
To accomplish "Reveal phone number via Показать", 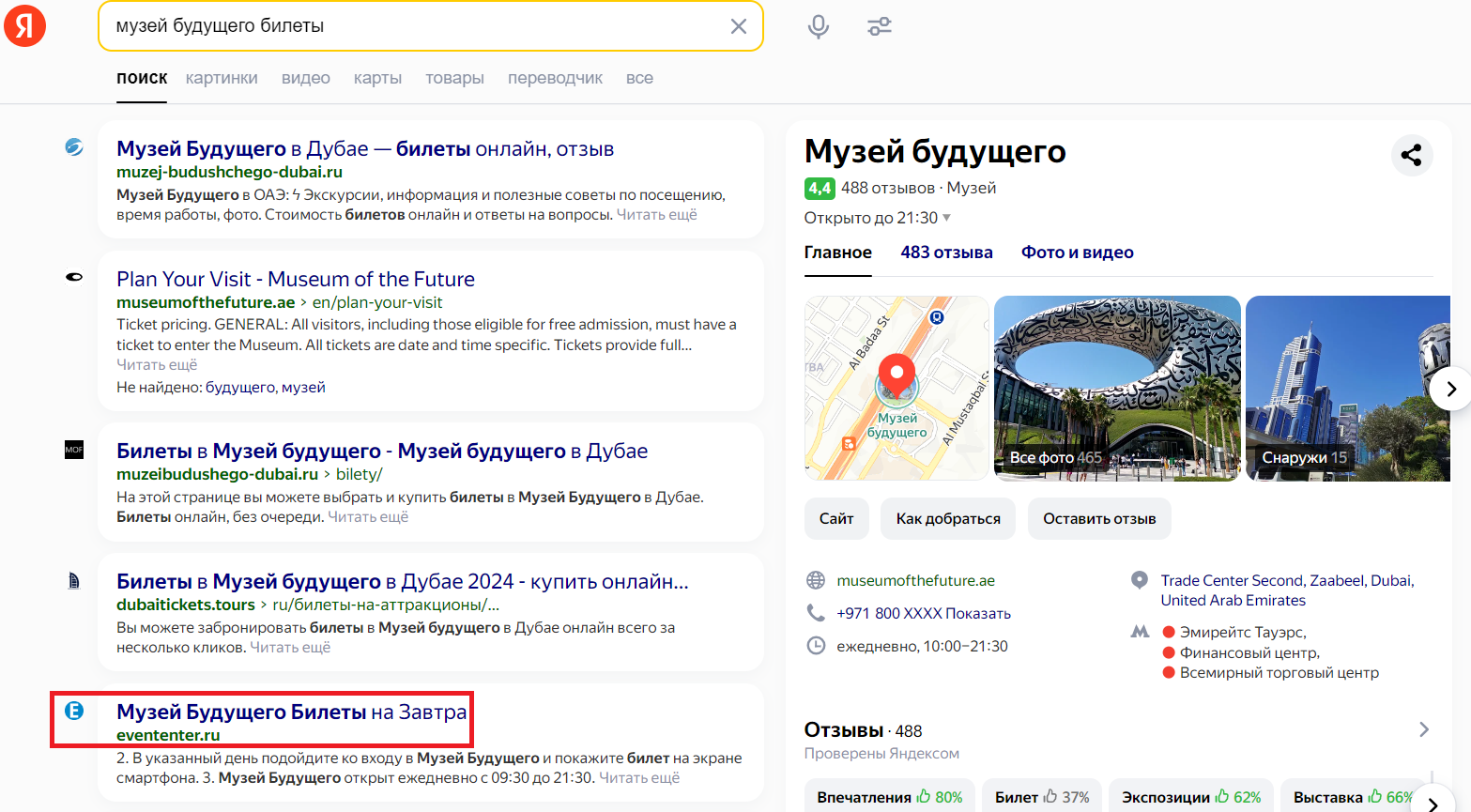I will coord(977,613).
